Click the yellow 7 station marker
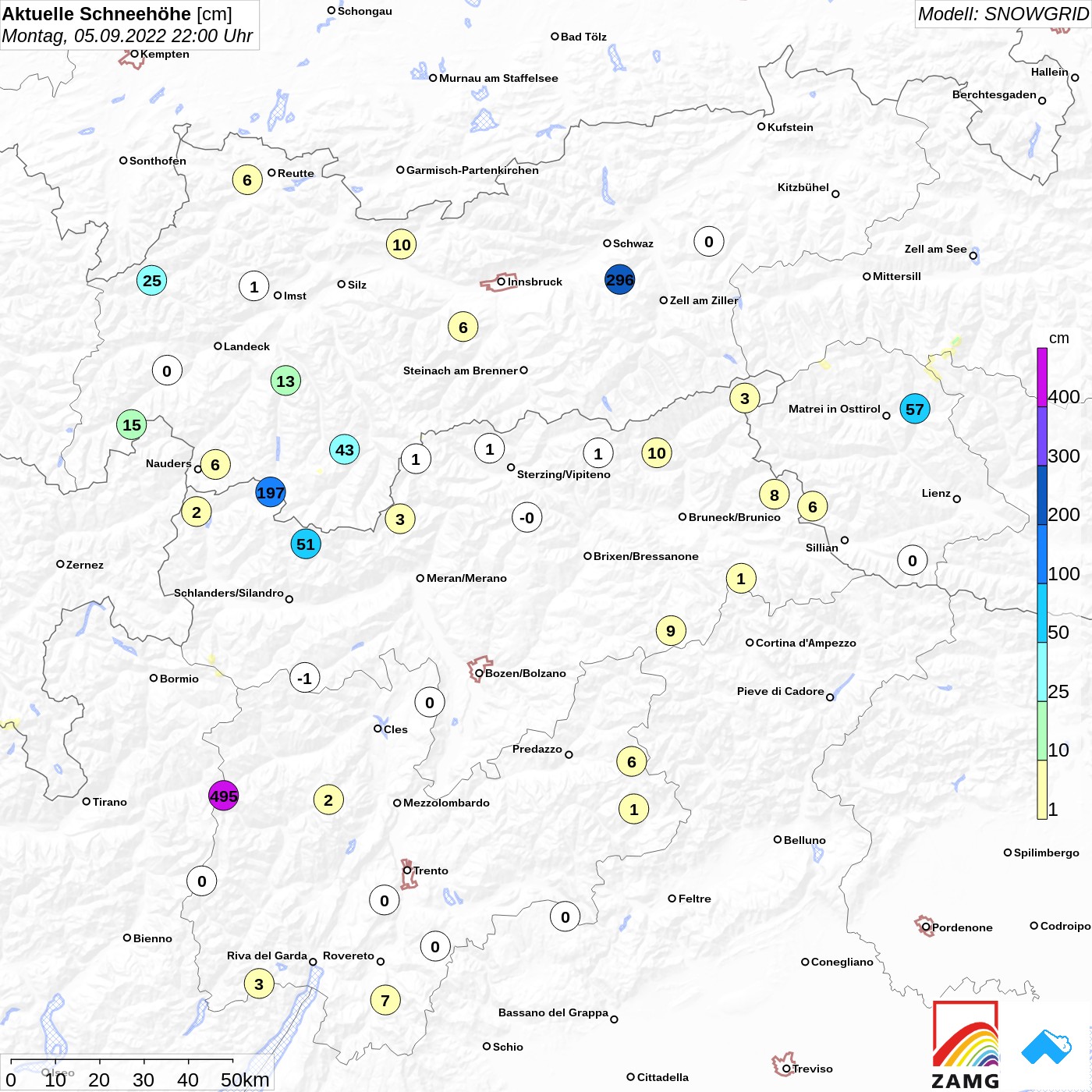The width and height of the screenshot is (1092, 1092). tap(385, 1000)
